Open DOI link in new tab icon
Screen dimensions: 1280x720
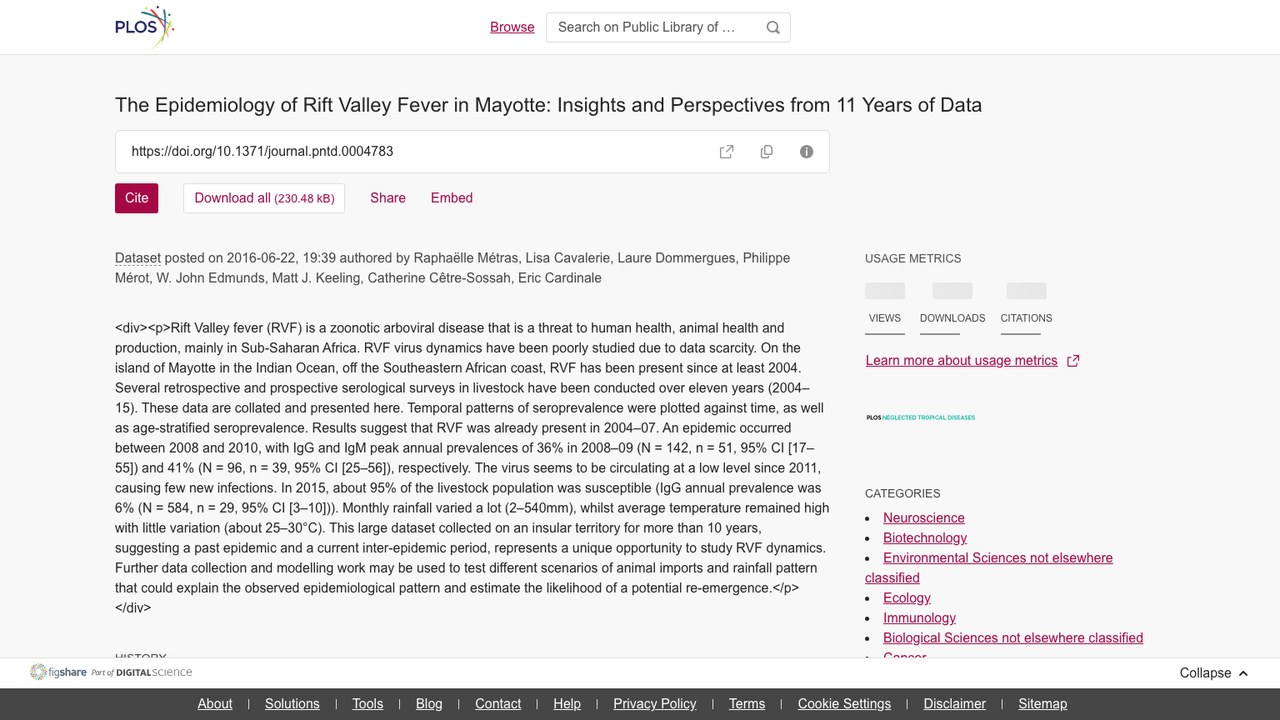click(727, 152)
